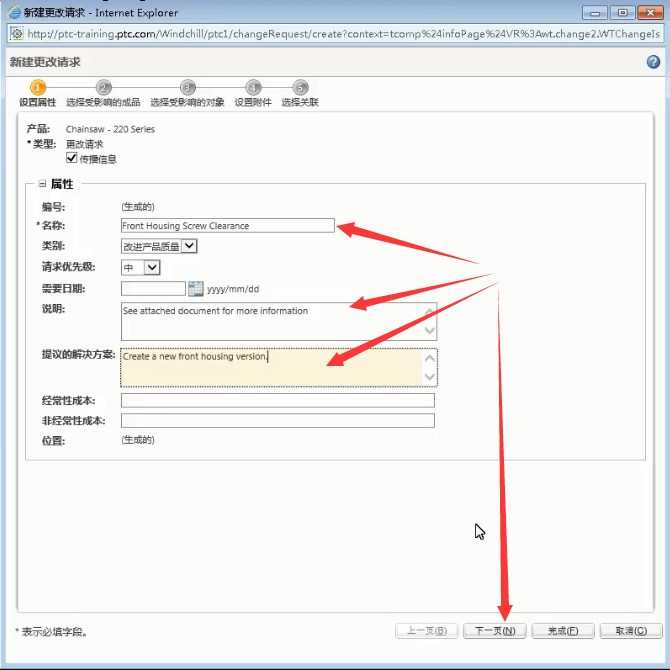The image size is (670, 670).
Task: Close the Internet Explorer window
Action: tap(650, 13)
